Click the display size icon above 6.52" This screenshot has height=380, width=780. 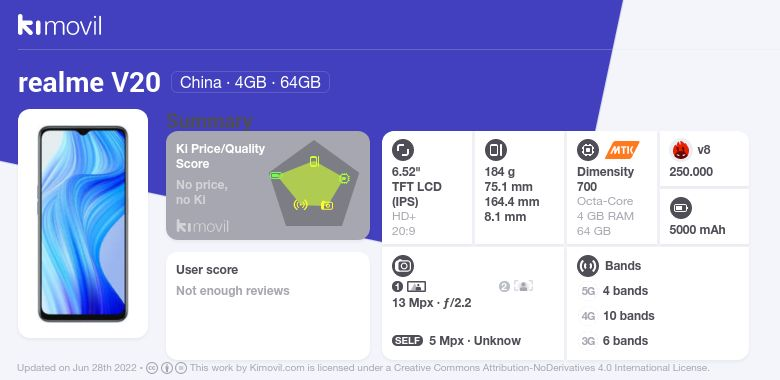tap(402, 150)
